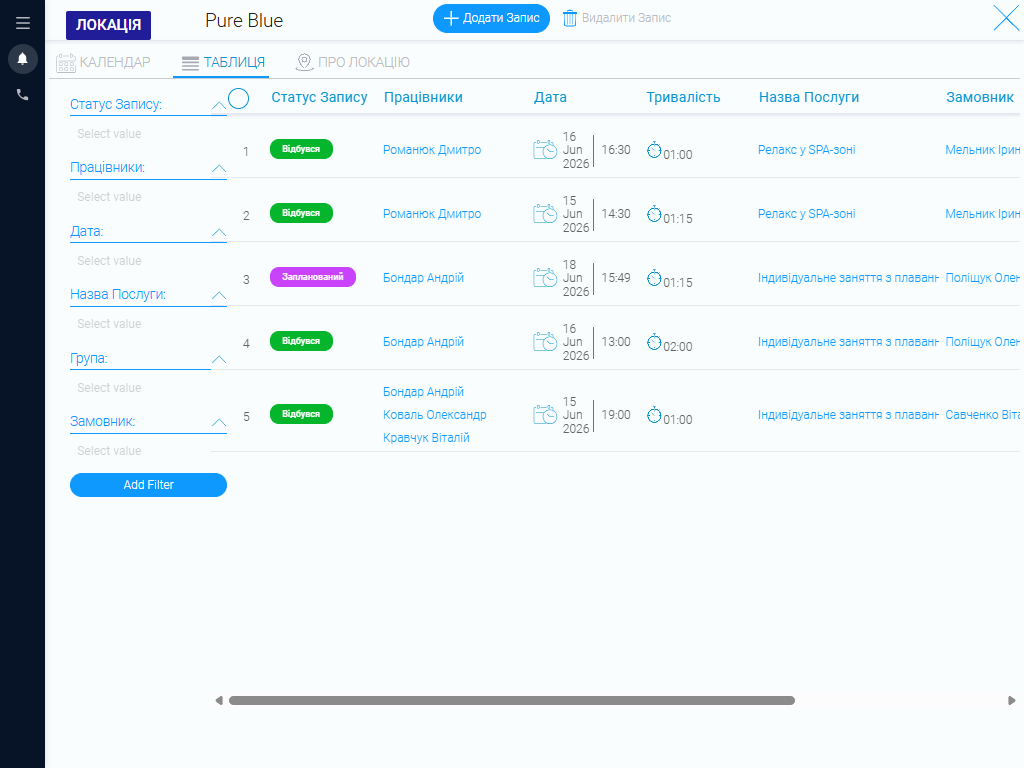This screenshot has width=1024, height=768.
Task: Click the Видалити Запис button
Action: [x=617, y=18]
